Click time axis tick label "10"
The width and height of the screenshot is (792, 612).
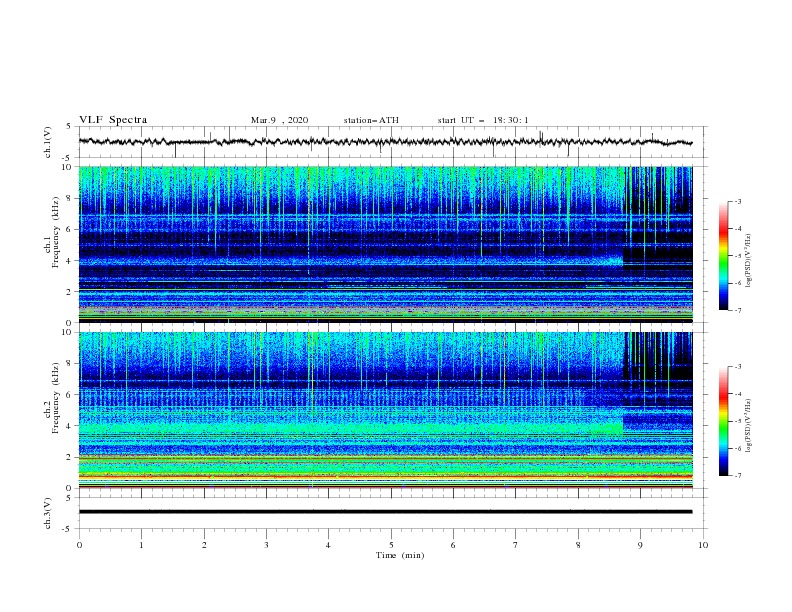(703, 545)
